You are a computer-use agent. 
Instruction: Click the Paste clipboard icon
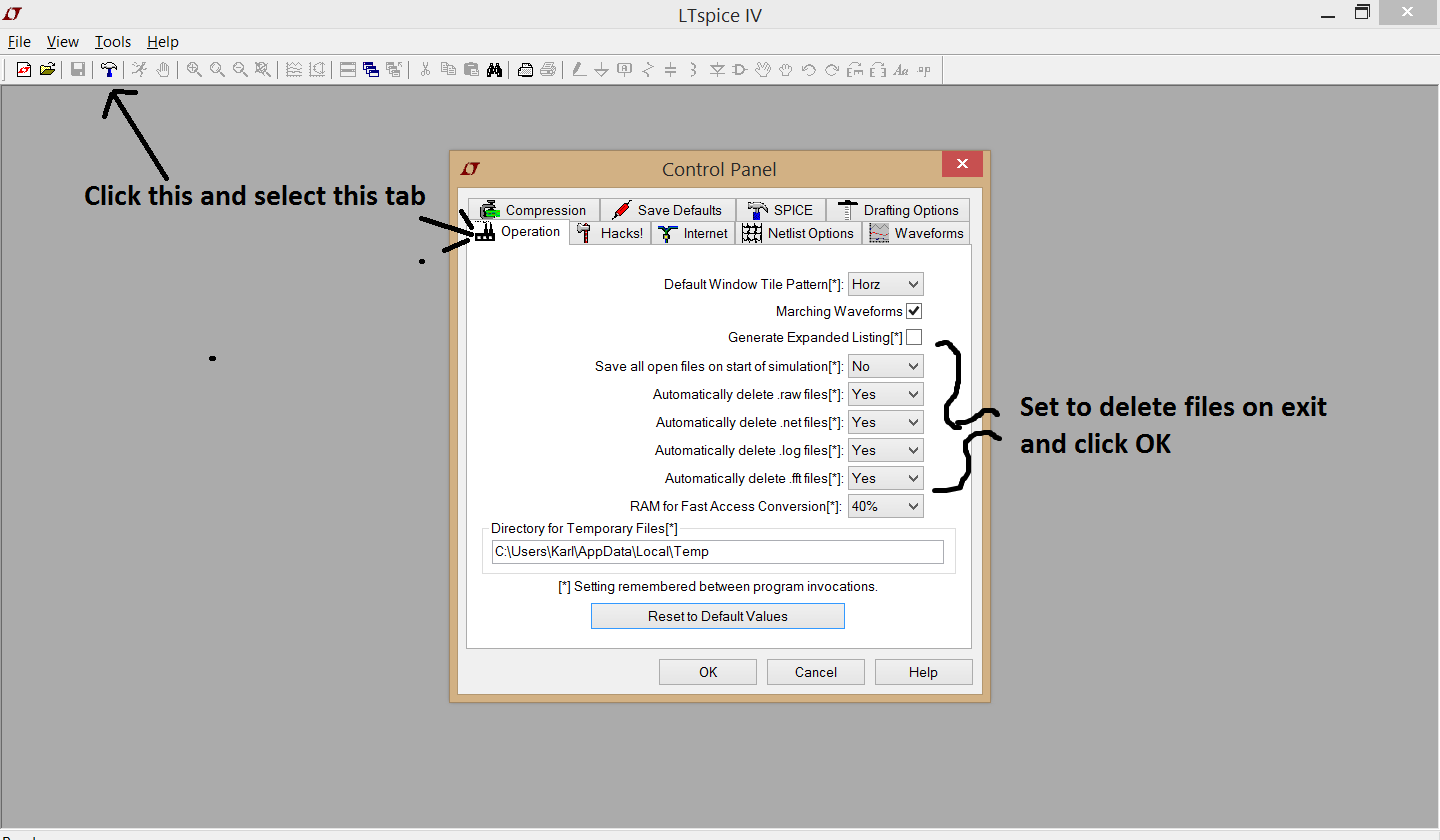coord(471,69)
